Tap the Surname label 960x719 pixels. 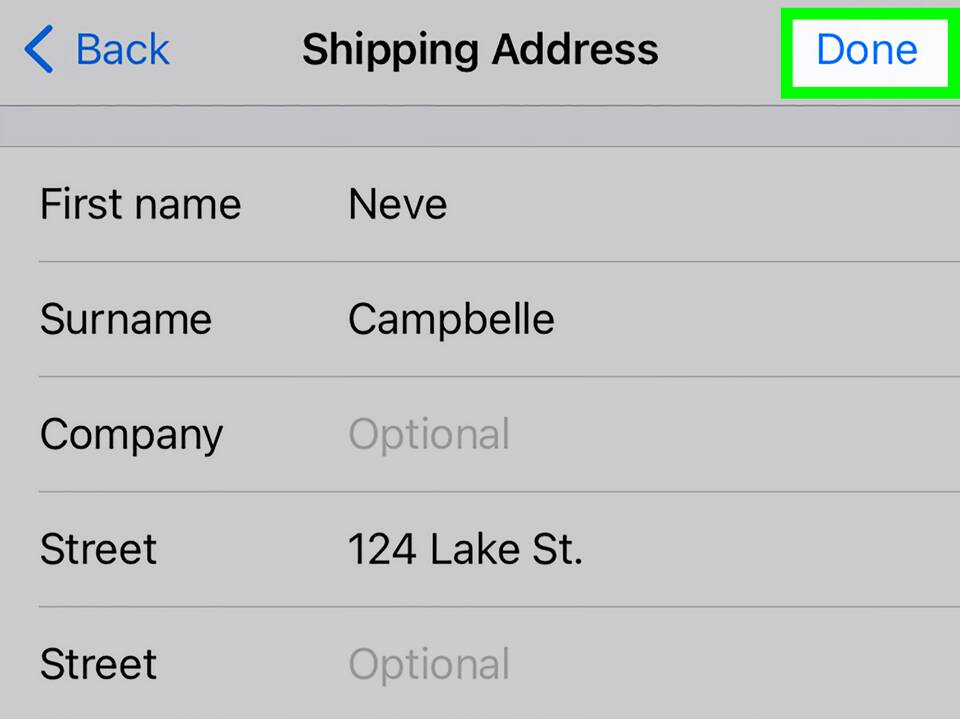coord(126,320)
